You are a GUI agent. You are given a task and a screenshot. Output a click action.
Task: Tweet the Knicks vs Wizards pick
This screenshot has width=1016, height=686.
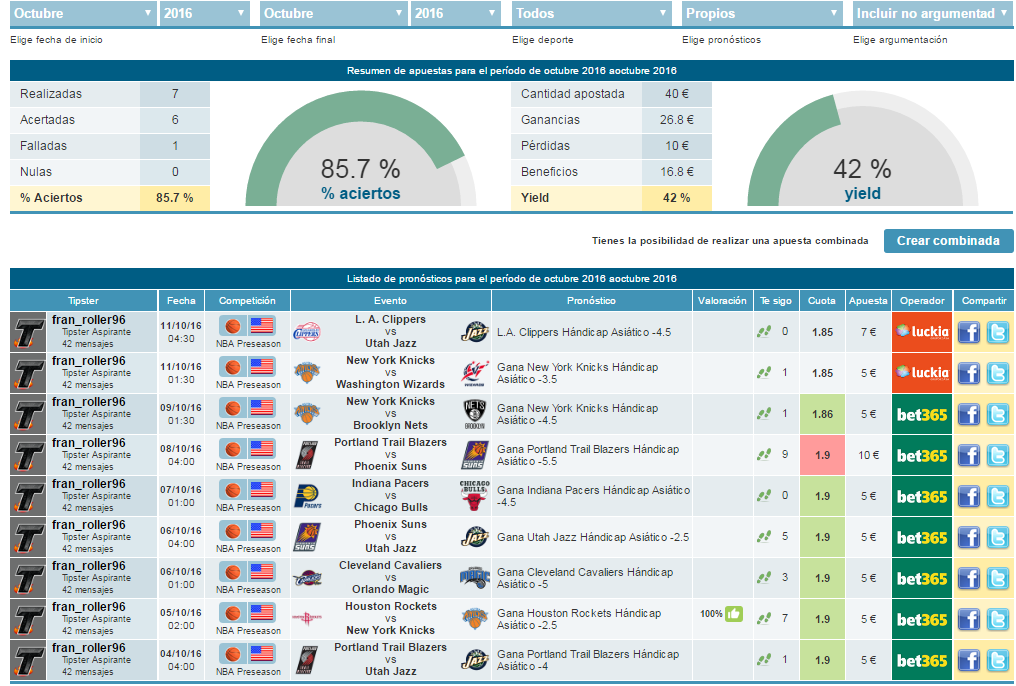[998, 373]
